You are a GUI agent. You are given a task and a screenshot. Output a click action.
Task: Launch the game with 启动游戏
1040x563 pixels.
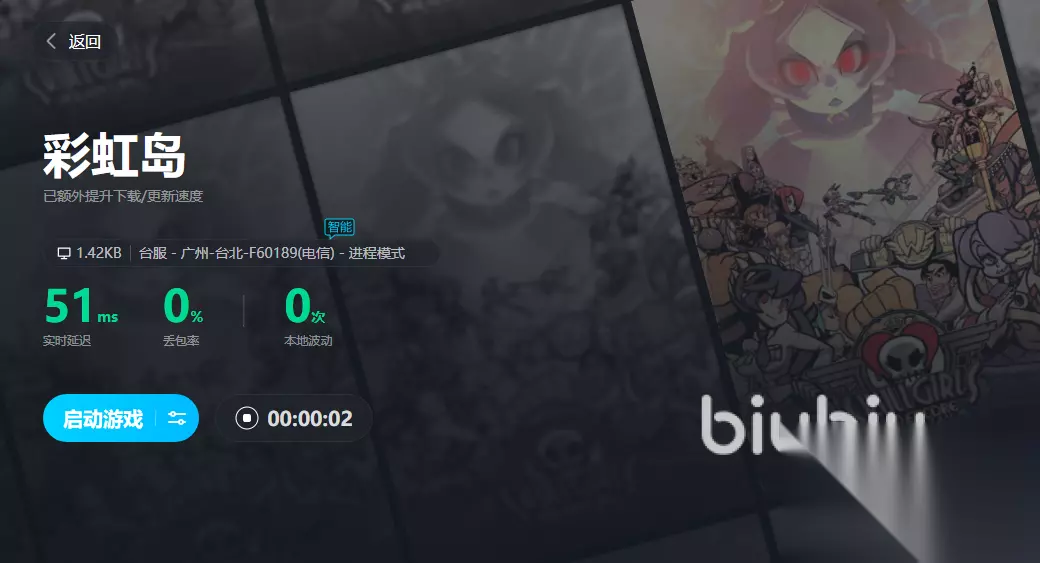click(103, 418)
